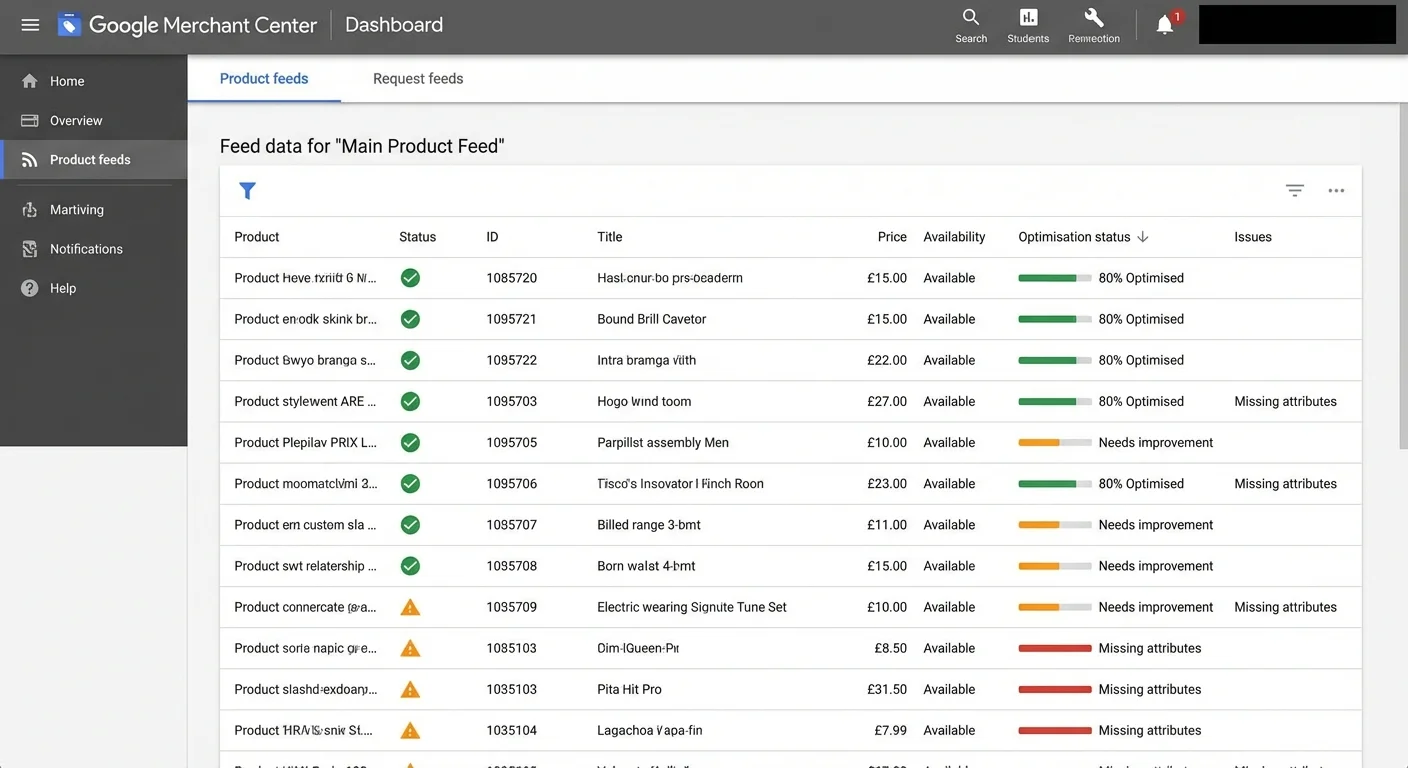
Task: Click 'Lagachoa Vapa-fin' title cell
Action: coord(650,730)
